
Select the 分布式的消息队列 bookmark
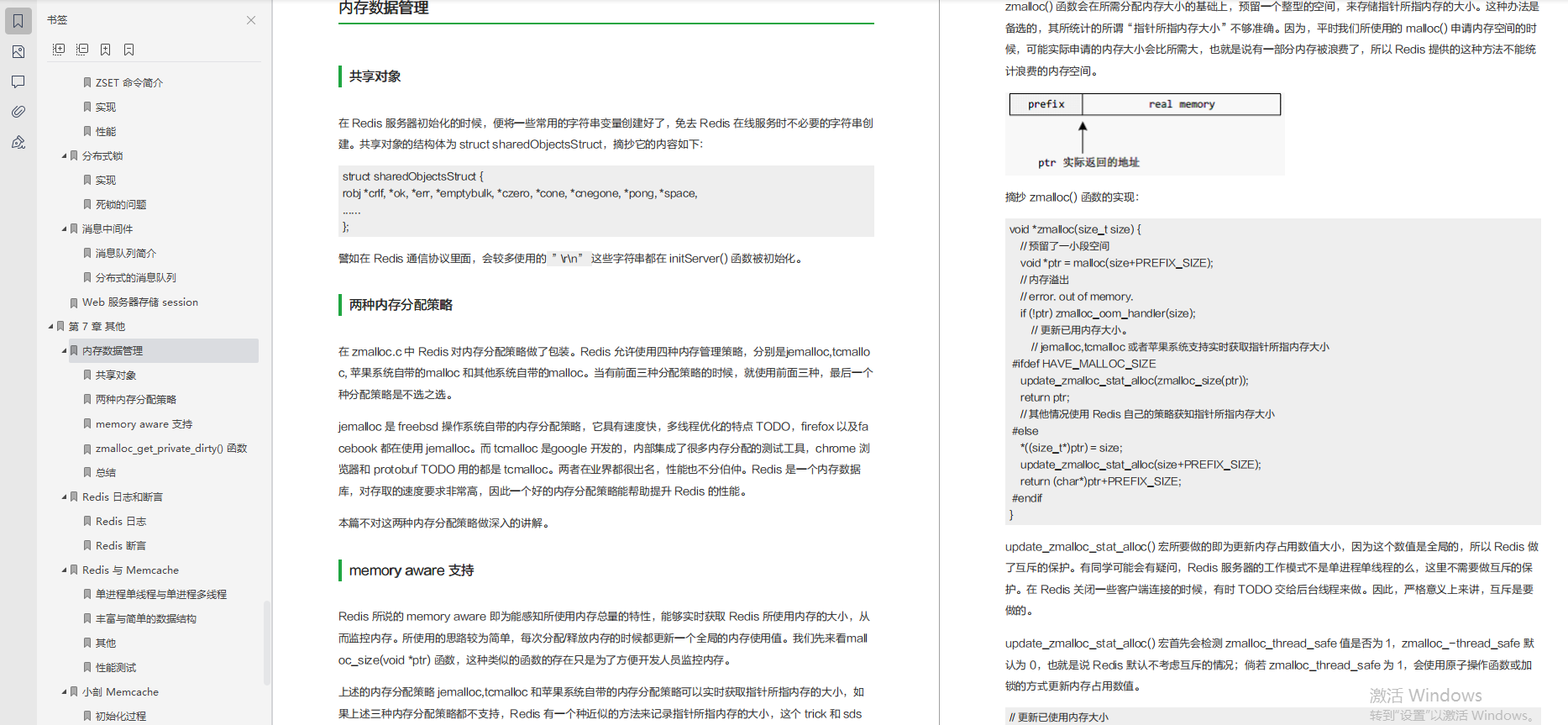point(136,277)
